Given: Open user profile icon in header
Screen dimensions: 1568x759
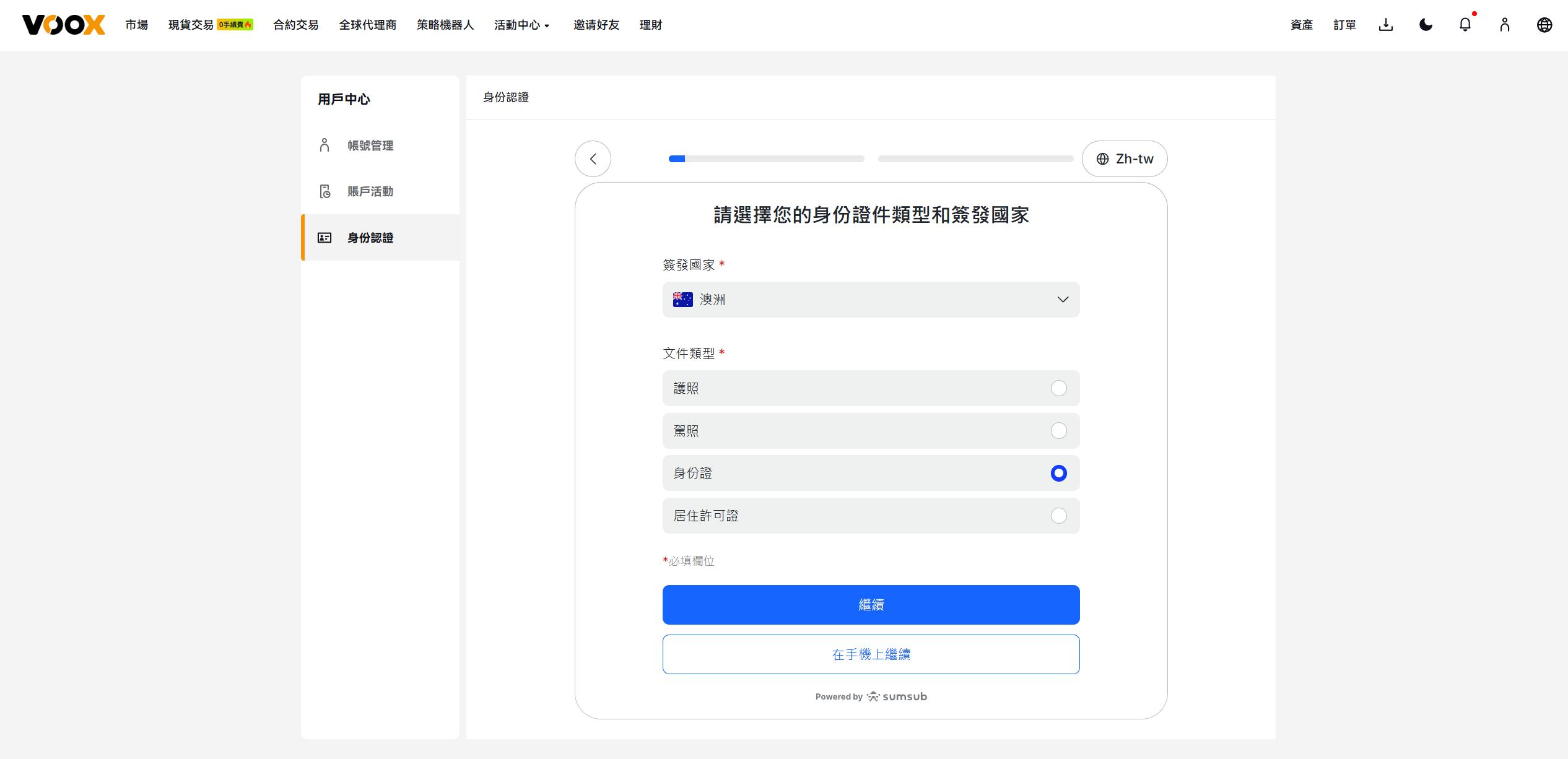Looking at the screenshot, I should [1505, 25].
